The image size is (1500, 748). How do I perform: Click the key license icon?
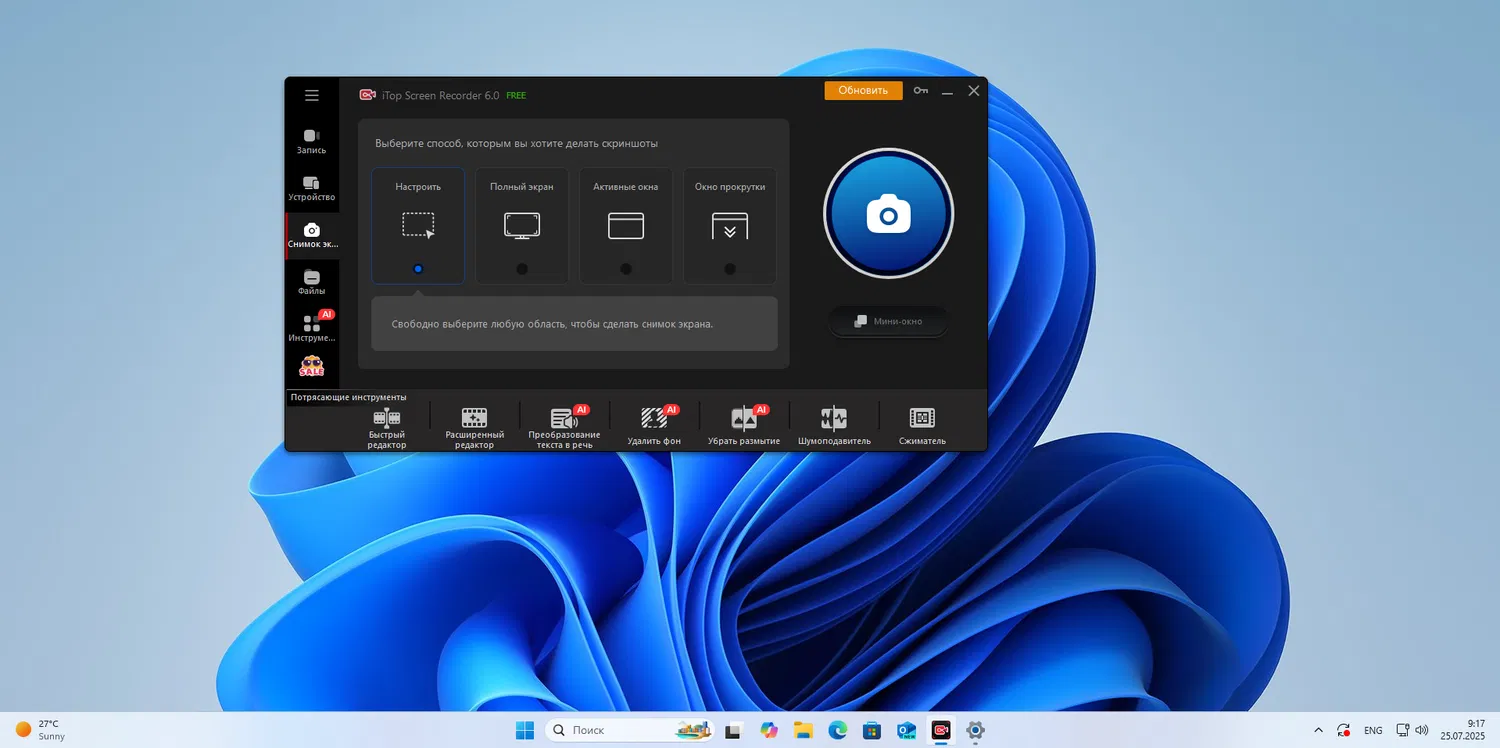921,91
